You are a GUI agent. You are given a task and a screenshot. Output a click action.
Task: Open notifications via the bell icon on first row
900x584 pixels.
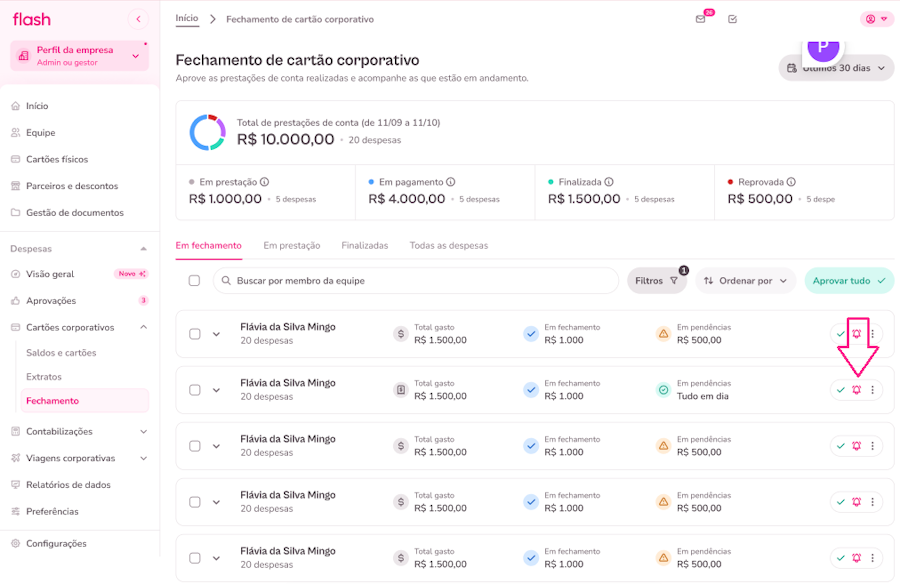coord(856,333)
